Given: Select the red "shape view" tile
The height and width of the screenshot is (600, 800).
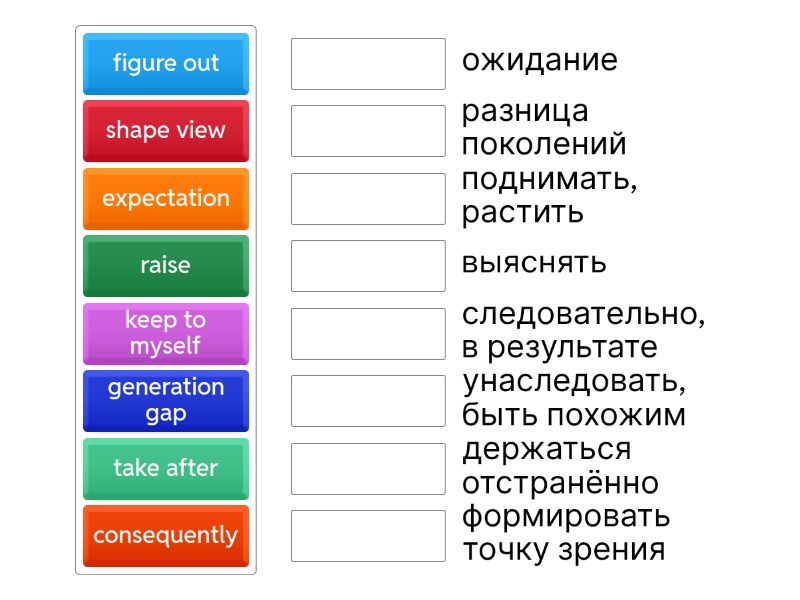Looking at the screenshot, I should [x=165, y=131].
